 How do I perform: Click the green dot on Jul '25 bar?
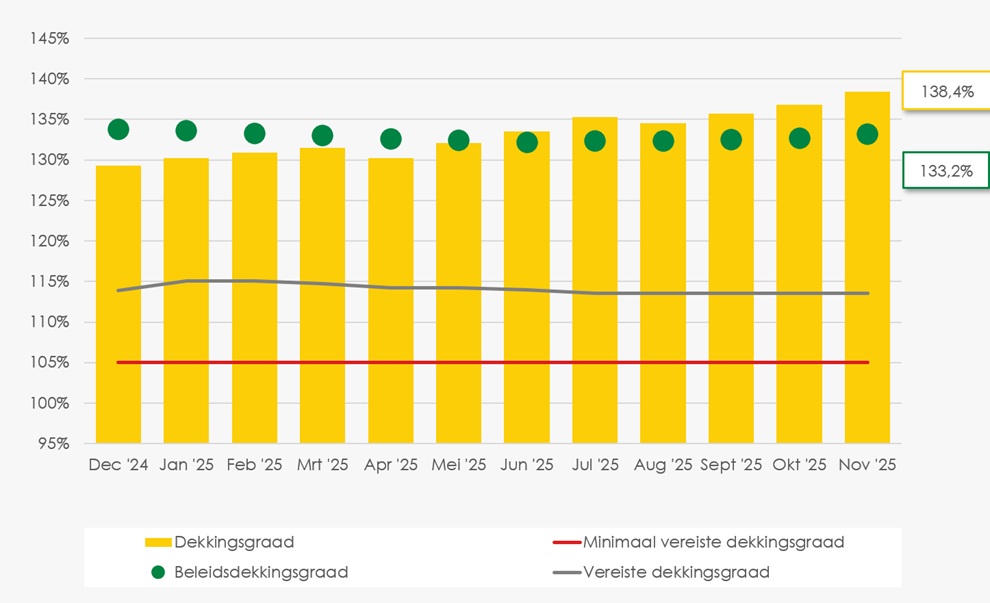(x=594, y=141)
